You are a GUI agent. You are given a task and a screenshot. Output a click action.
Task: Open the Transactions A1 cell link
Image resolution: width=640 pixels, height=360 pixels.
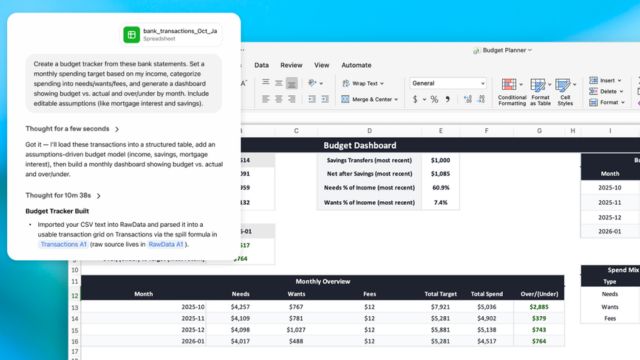pos(64,244)
